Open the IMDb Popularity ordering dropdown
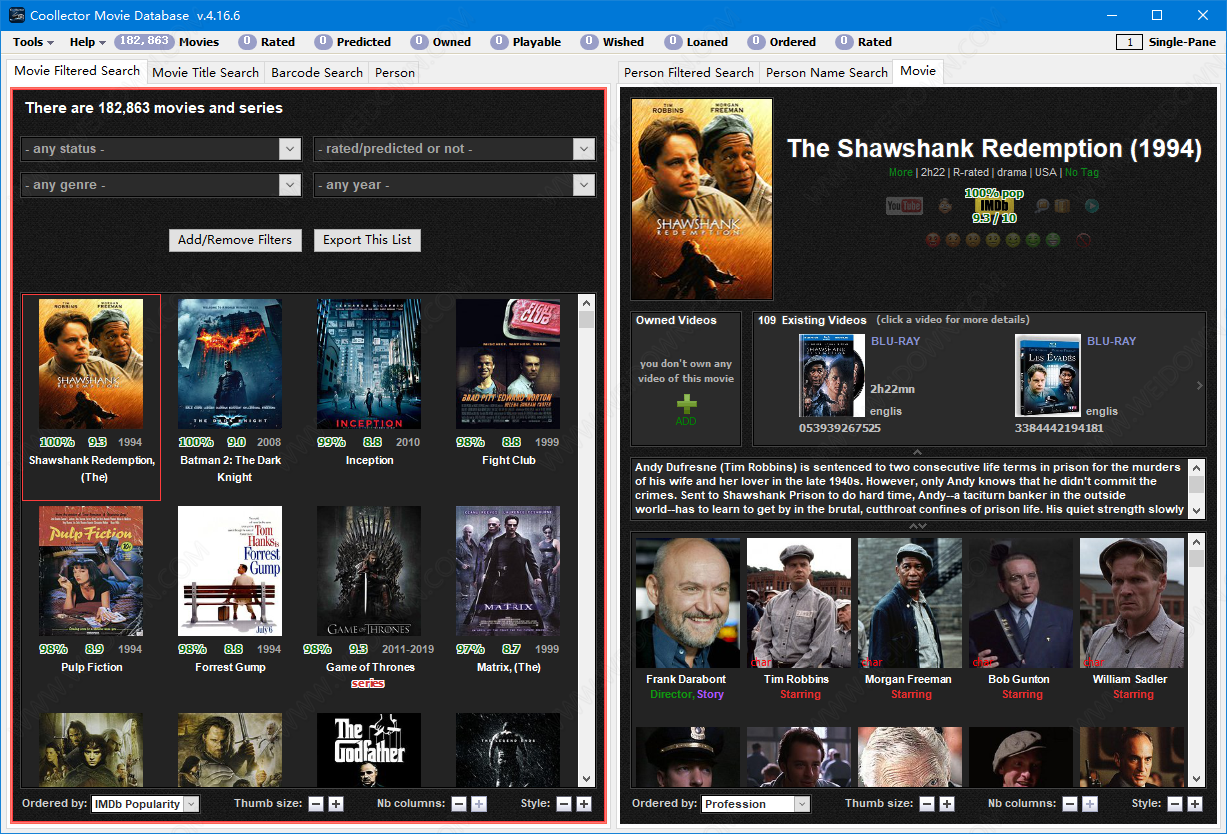 145,804
